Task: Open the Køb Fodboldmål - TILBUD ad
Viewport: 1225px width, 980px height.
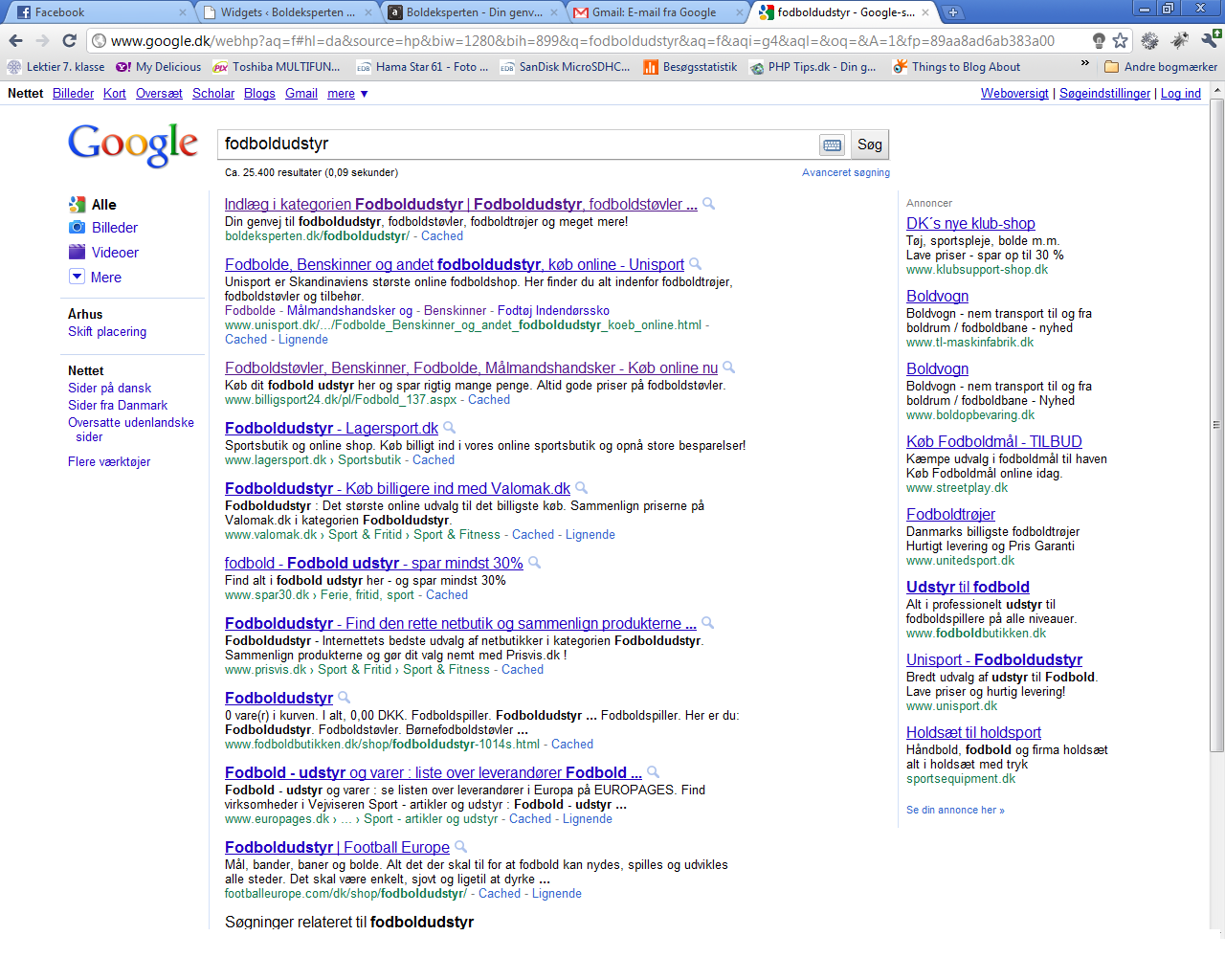Action: [x=994, y=442]
